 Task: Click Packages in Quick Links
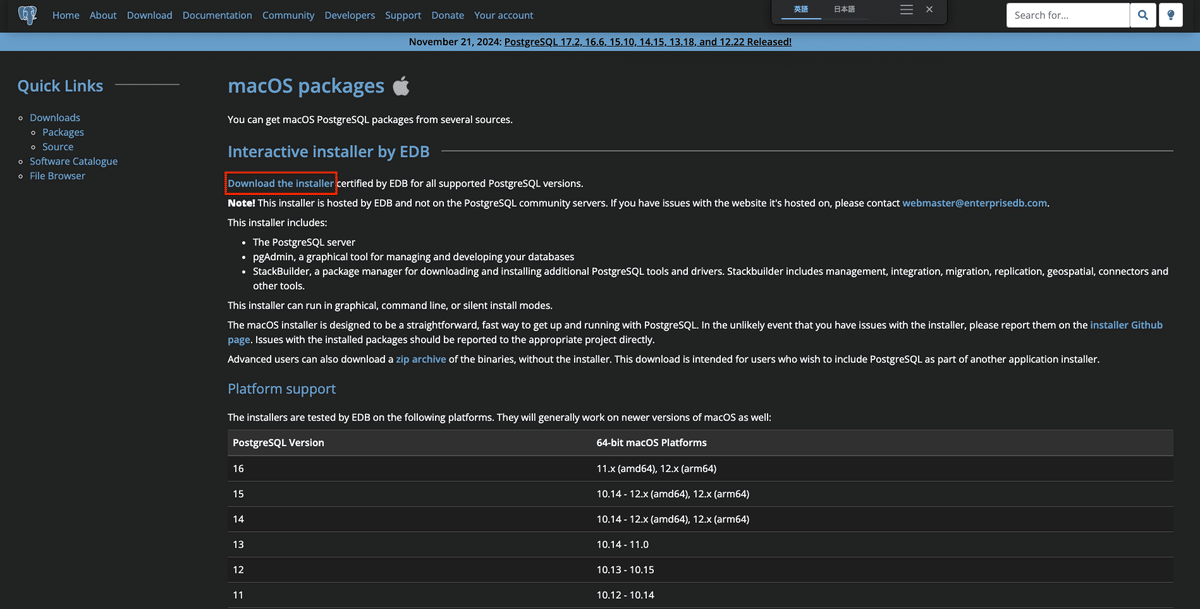pos(63,132)
